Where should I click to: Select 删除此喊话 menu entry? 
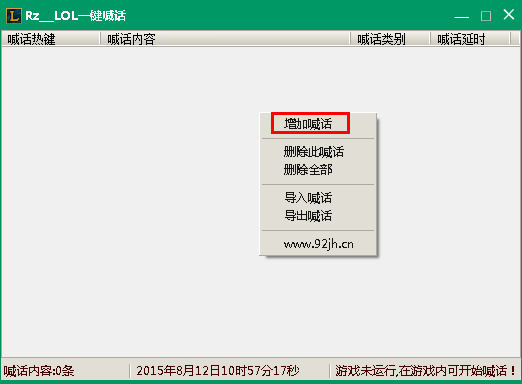pos(318,152)
